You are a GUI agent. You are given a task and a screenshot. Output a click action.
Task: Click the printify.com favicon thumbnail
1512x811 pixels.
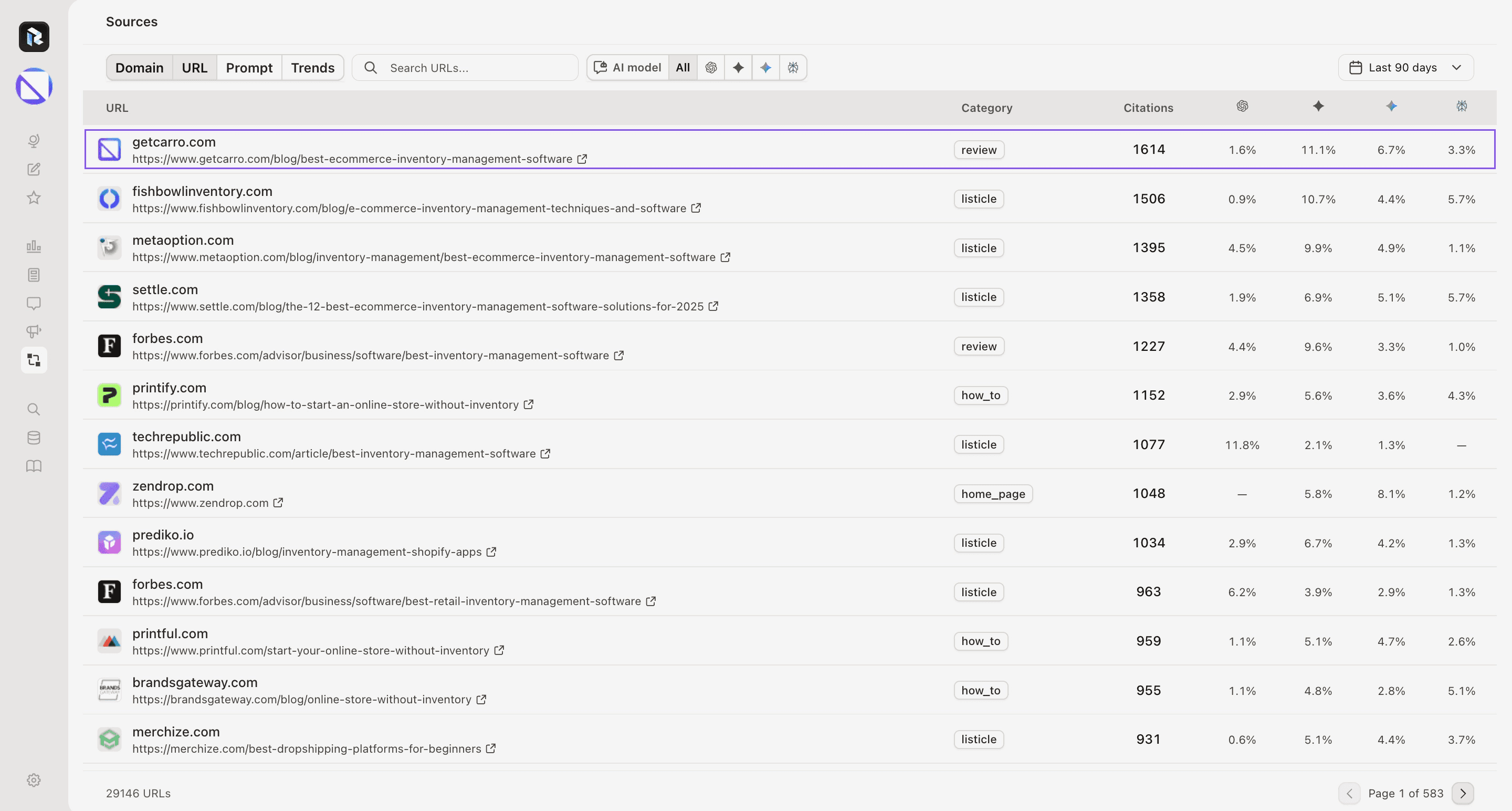tap(109, 395)
